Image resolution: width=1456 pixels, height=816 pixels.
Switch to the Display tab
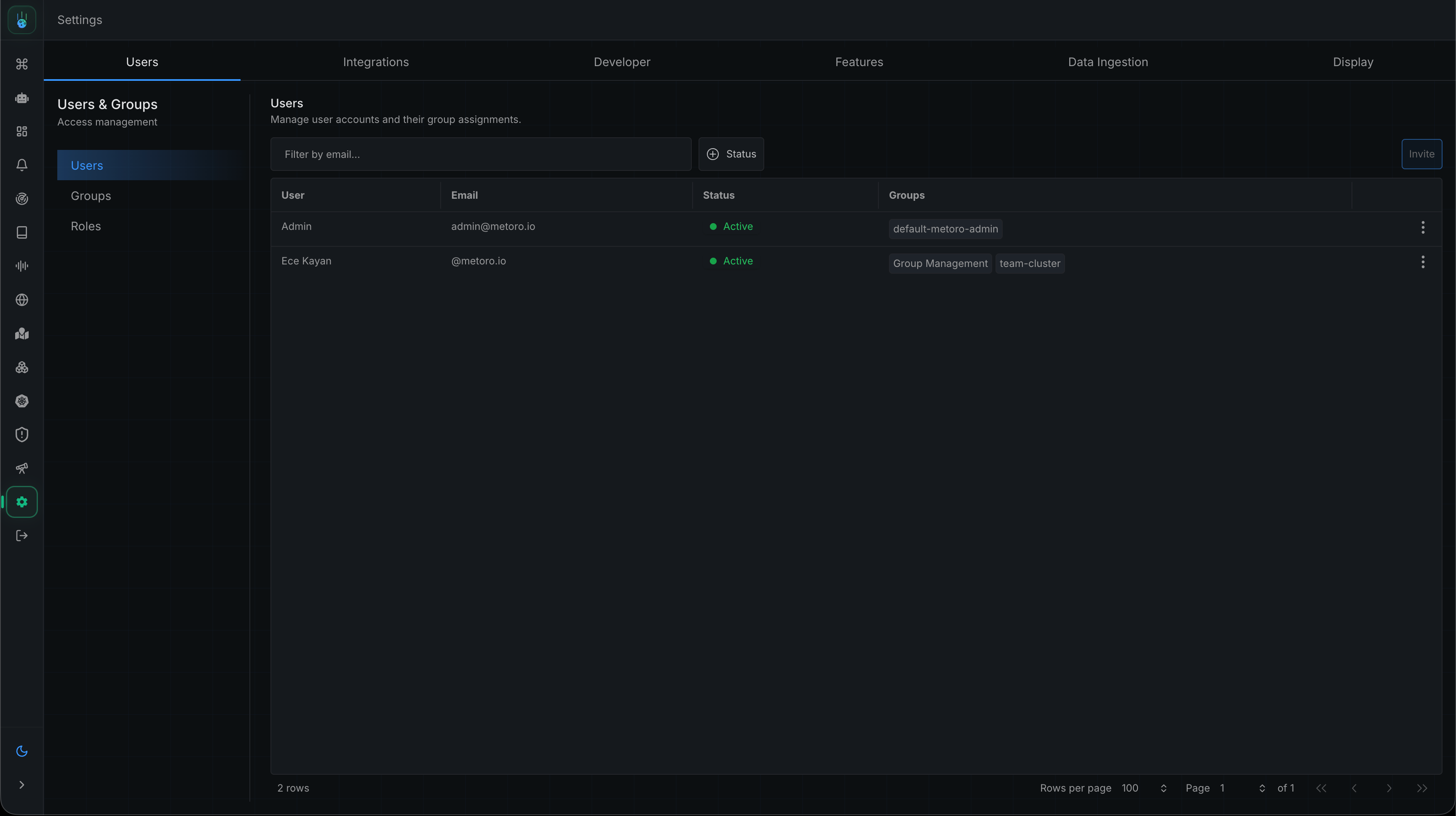pos(1352,62)
